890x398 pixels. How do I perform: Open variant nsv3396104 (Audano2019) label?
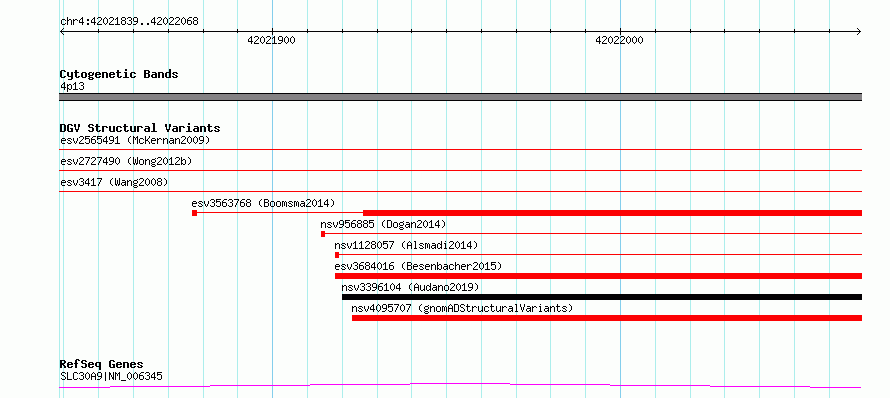(x=410, y=287)
